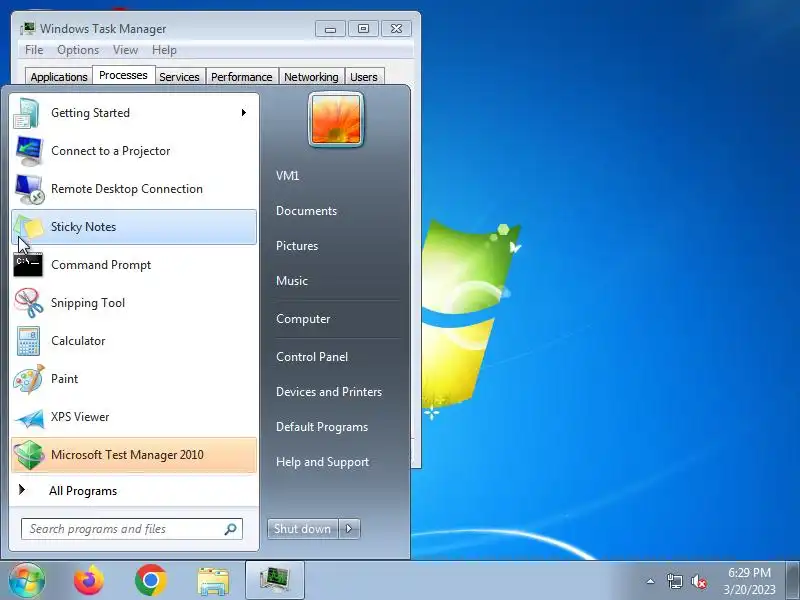
Task: Minimize the Windows Task Manager window
Action: pos(331,29)
